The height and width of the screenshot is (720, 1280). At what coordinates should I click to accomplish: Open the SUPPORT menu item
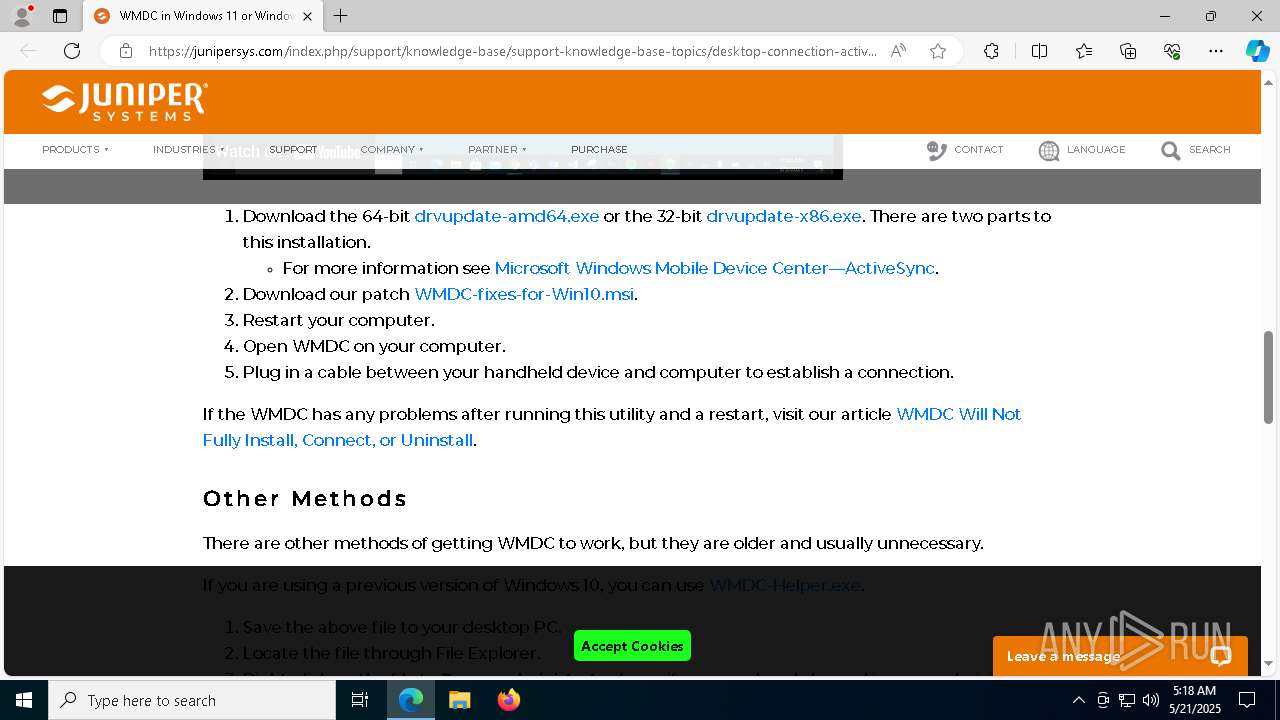click(293, 149)
